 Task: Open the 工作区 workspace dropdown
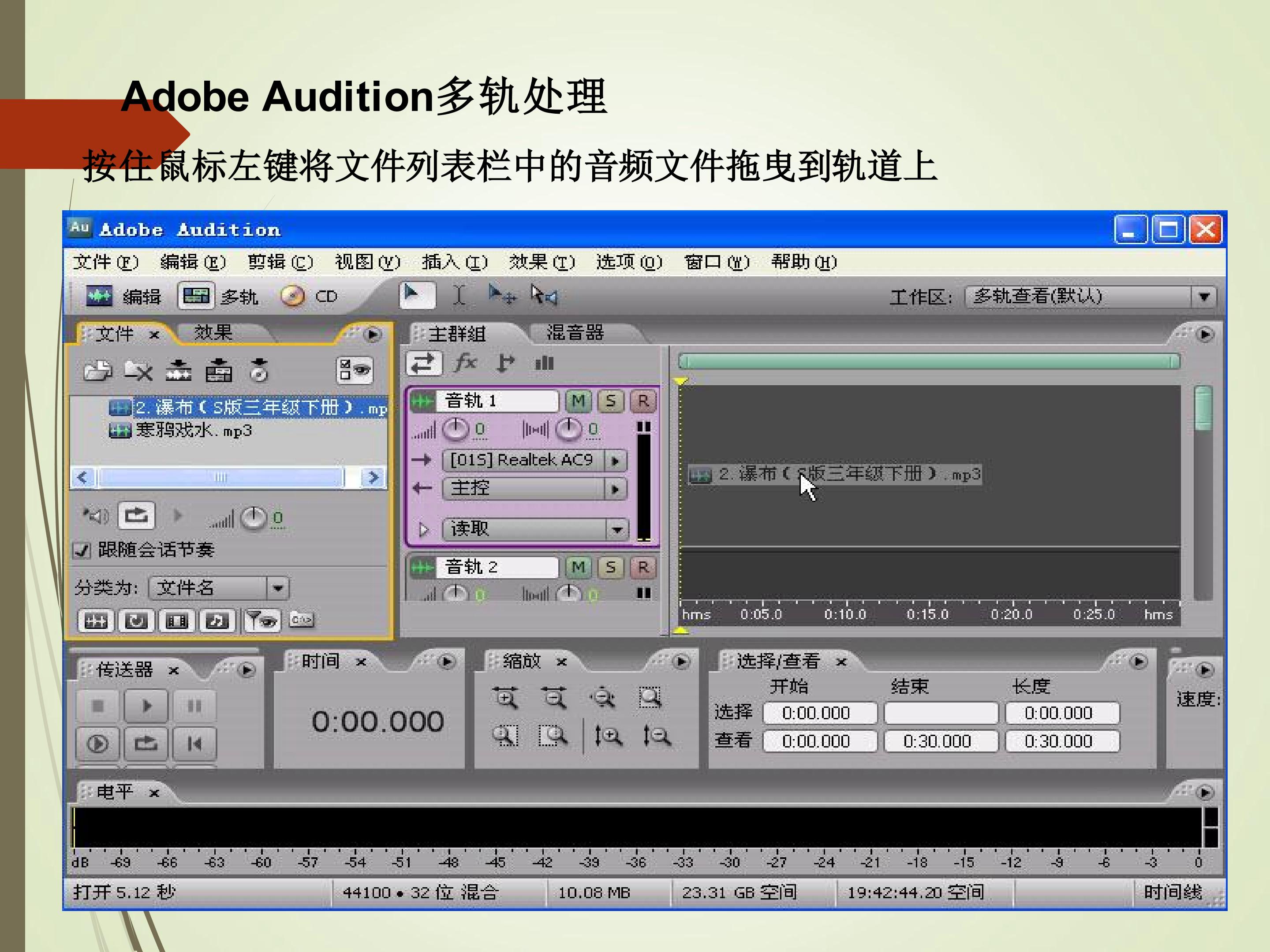click(x=1204, y=297)
